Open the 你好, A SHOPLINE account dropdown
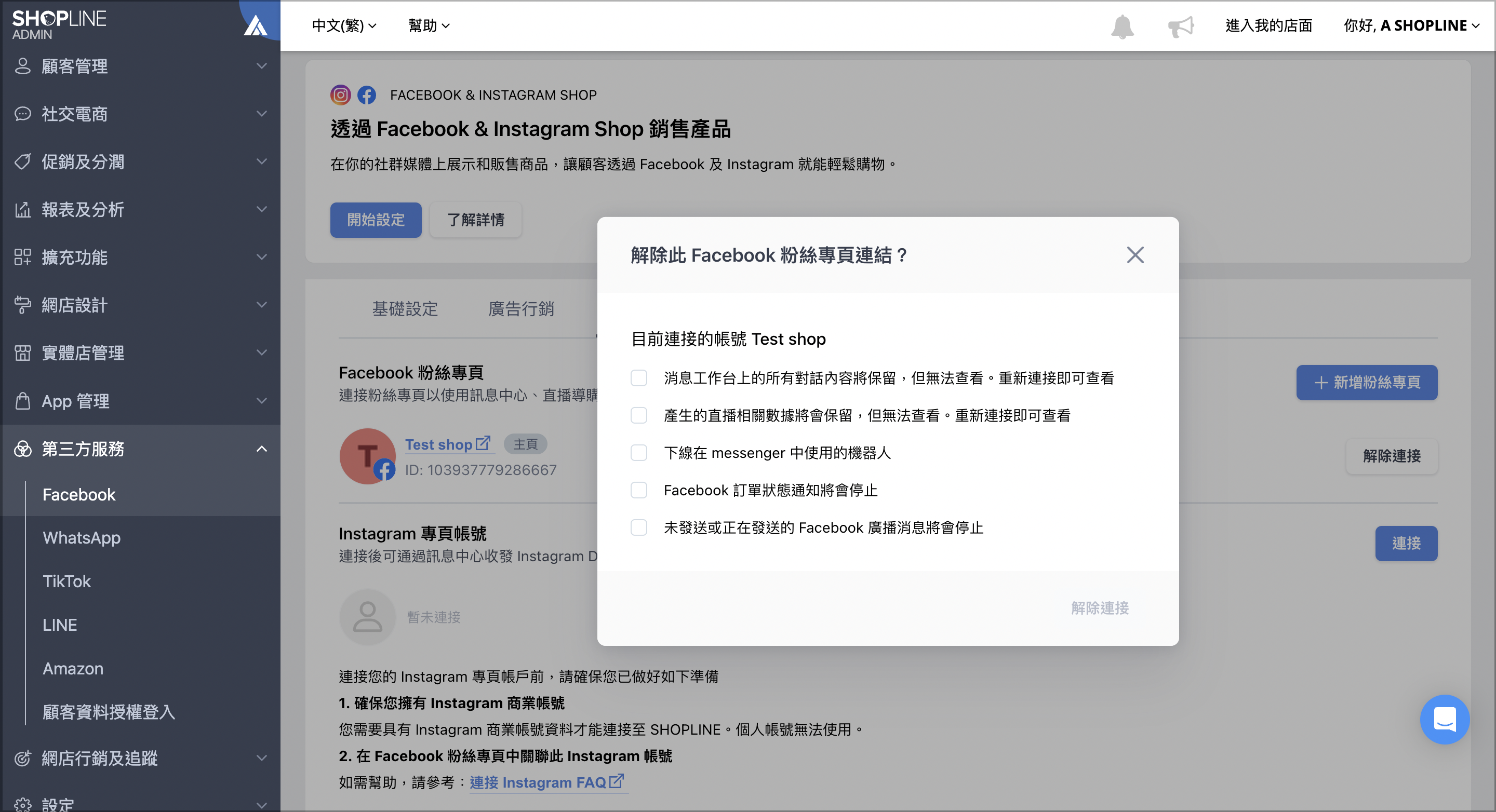This screenshot has height=812, width=1496. click(1411, 25)
